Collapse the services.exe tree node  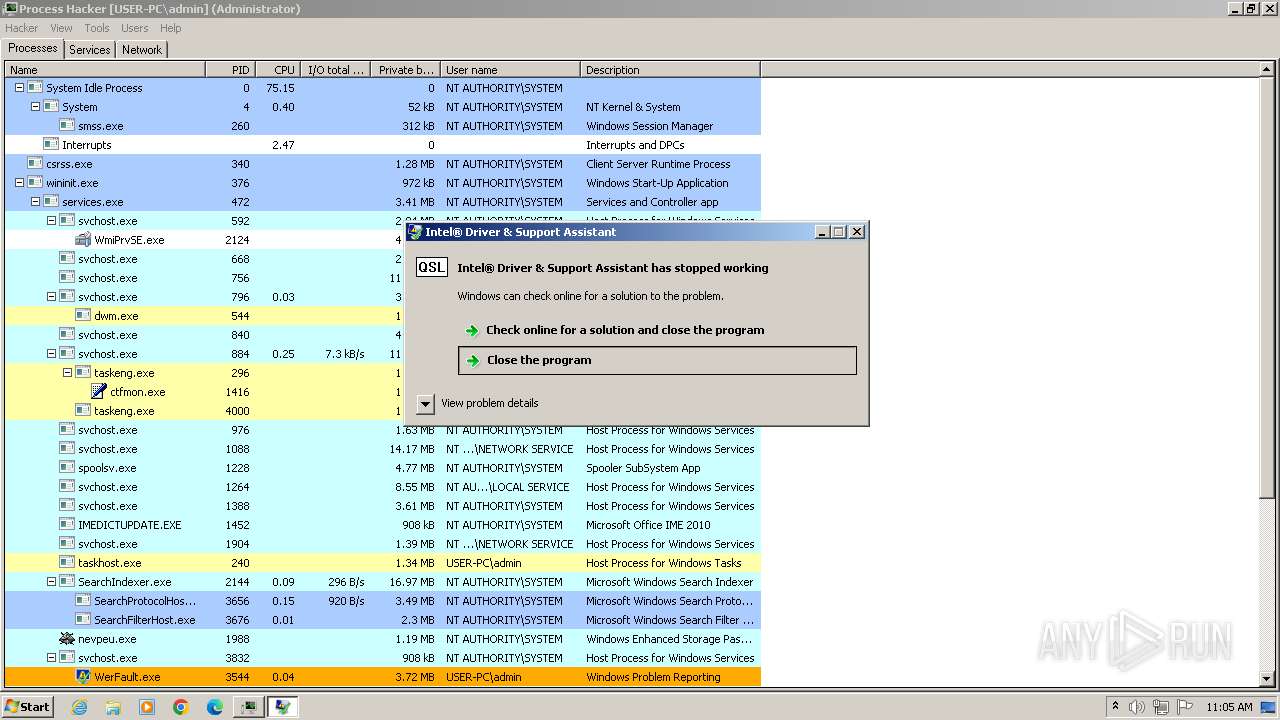[35, 202]
